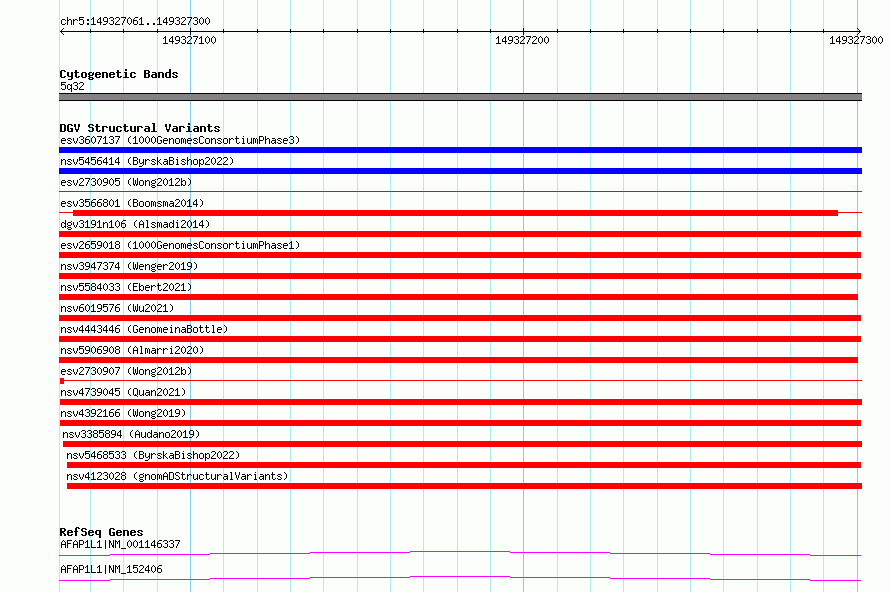
Task: Select the nsv4443446 (GenomeinaBottle) label
Action: tap(144, 329)
